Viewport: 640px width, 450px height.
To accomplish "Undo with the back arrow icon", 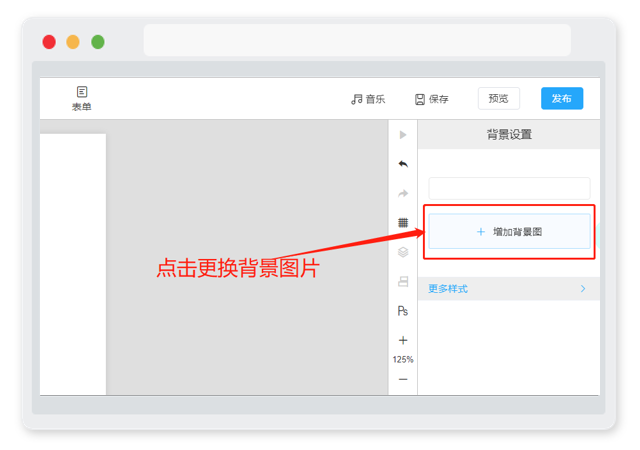I will tap(403, 164).
